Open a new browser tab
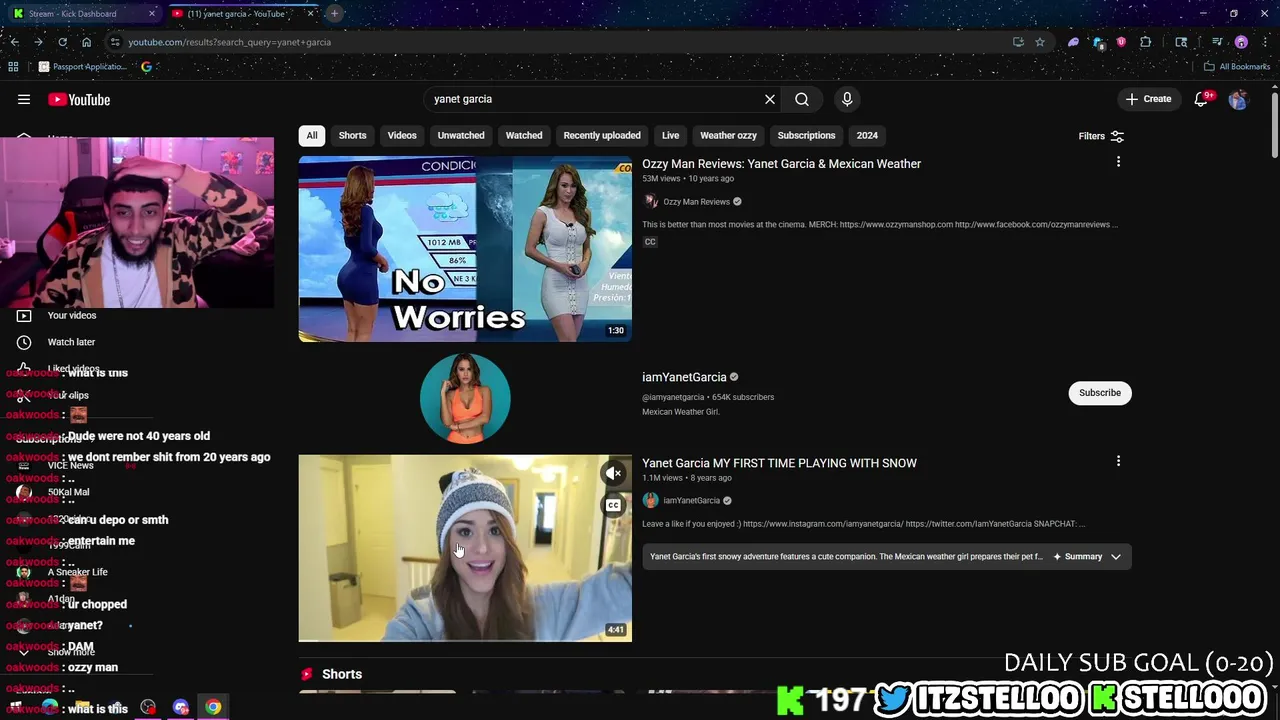 tap(334, 14)
